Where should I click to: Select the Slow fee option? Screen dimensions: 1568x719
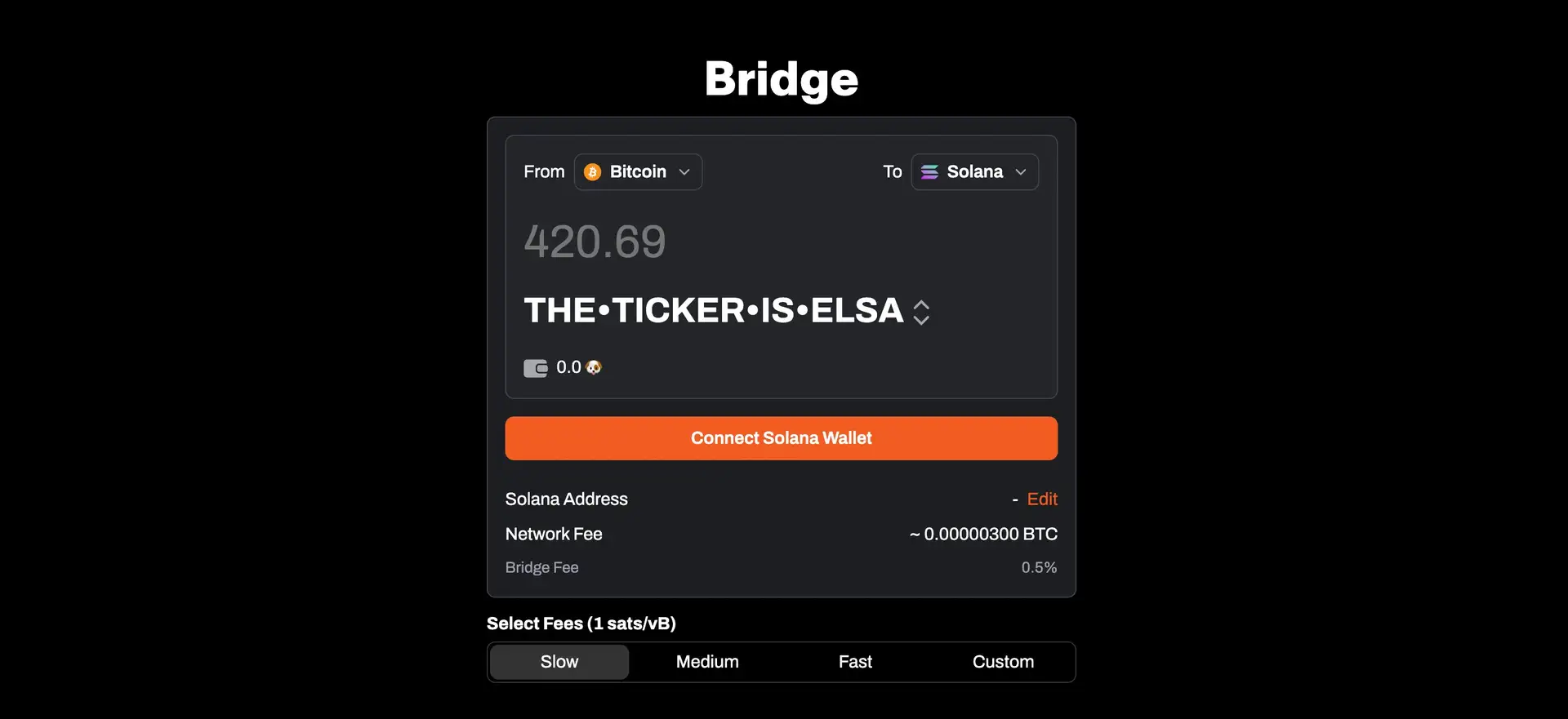[x=559, y=662]
